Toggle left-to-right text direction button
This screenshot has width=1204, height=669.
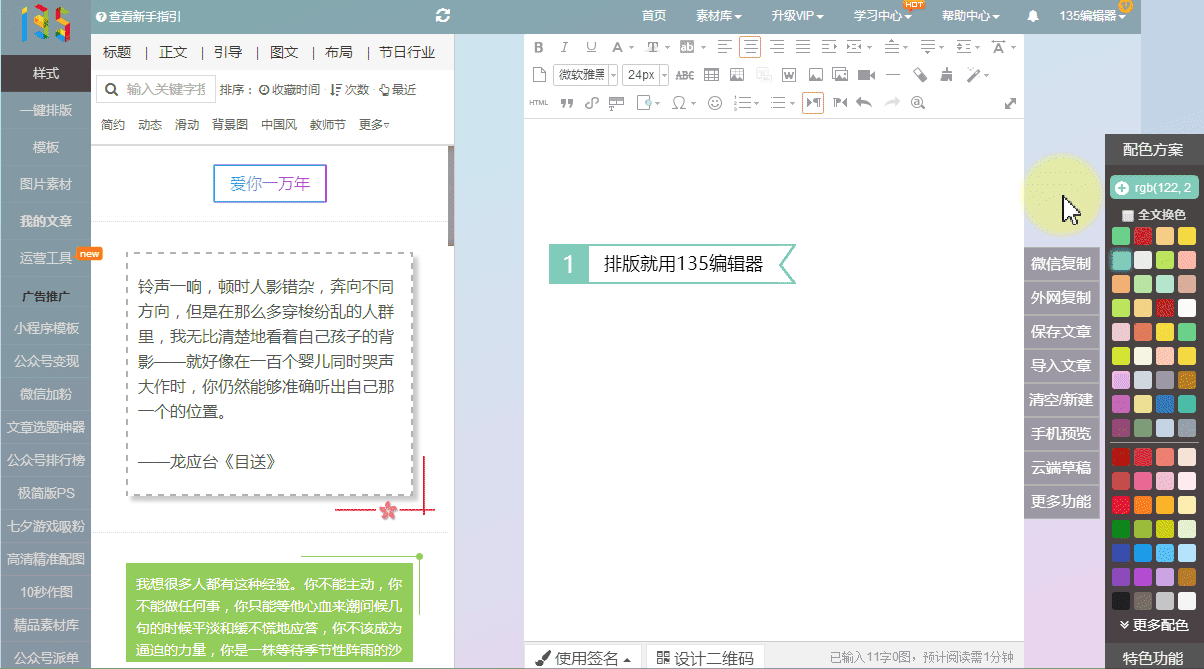click(x=812, y=102)
